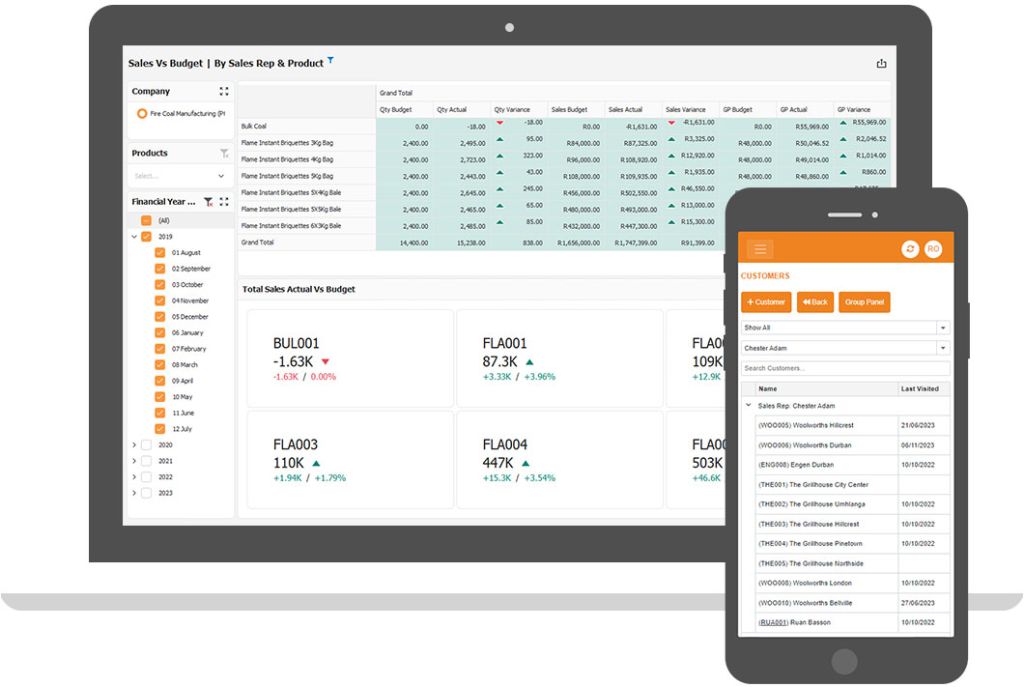Click the + Customer button

[766, 302]
